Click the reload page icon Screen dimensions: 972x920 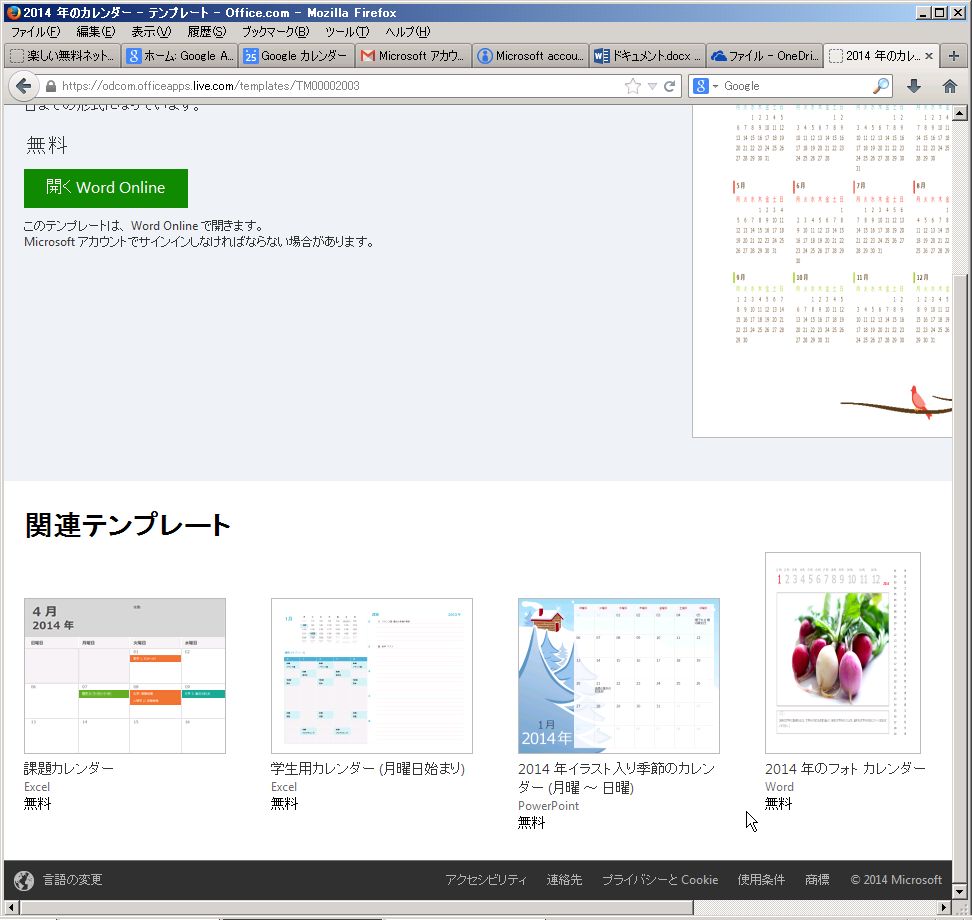pyautogui.click(x=669, y=86)
